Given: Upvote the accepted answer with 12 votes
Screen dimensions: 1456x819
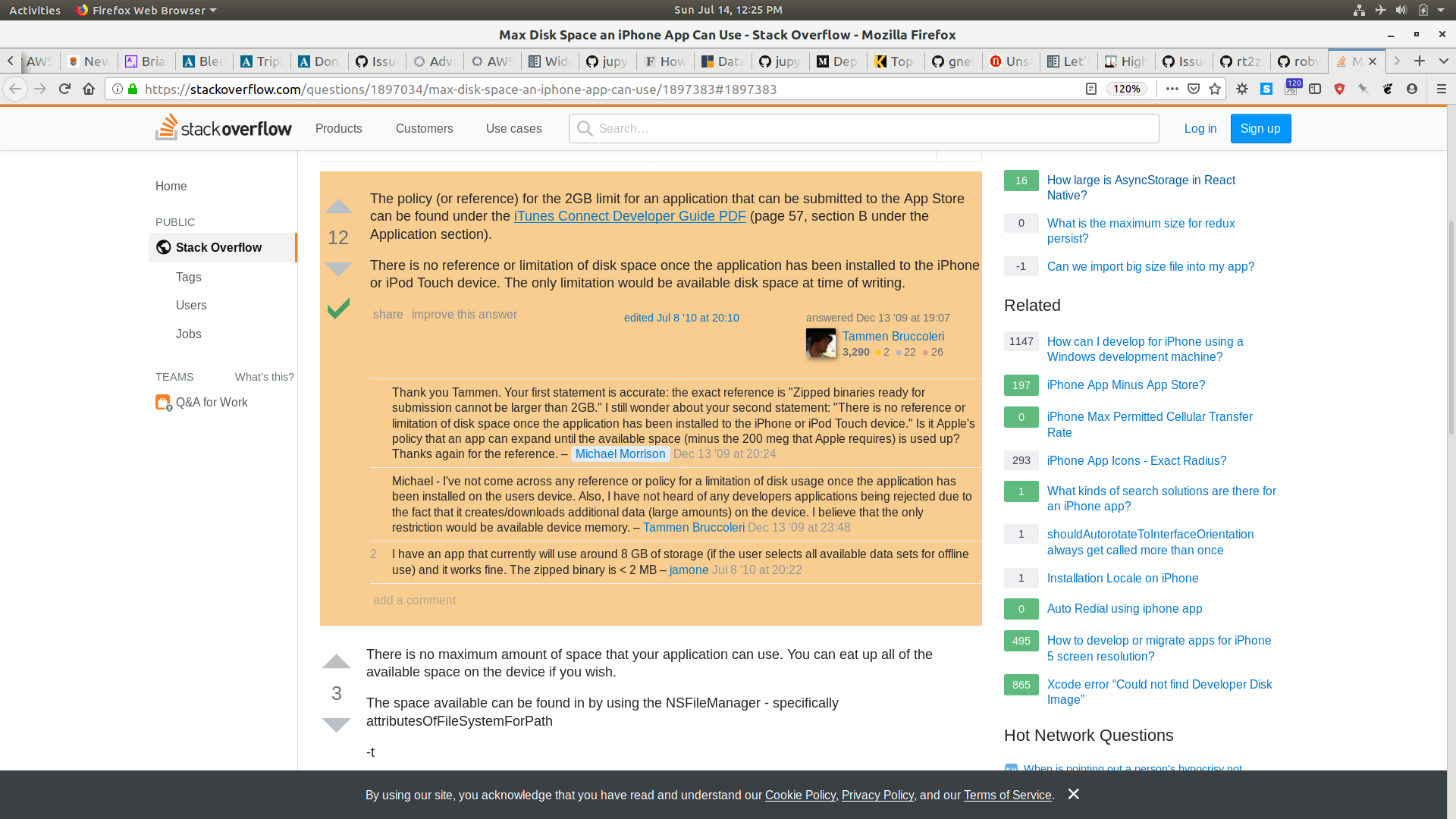Looking at the screenshot, I should (x=338, y=206).
